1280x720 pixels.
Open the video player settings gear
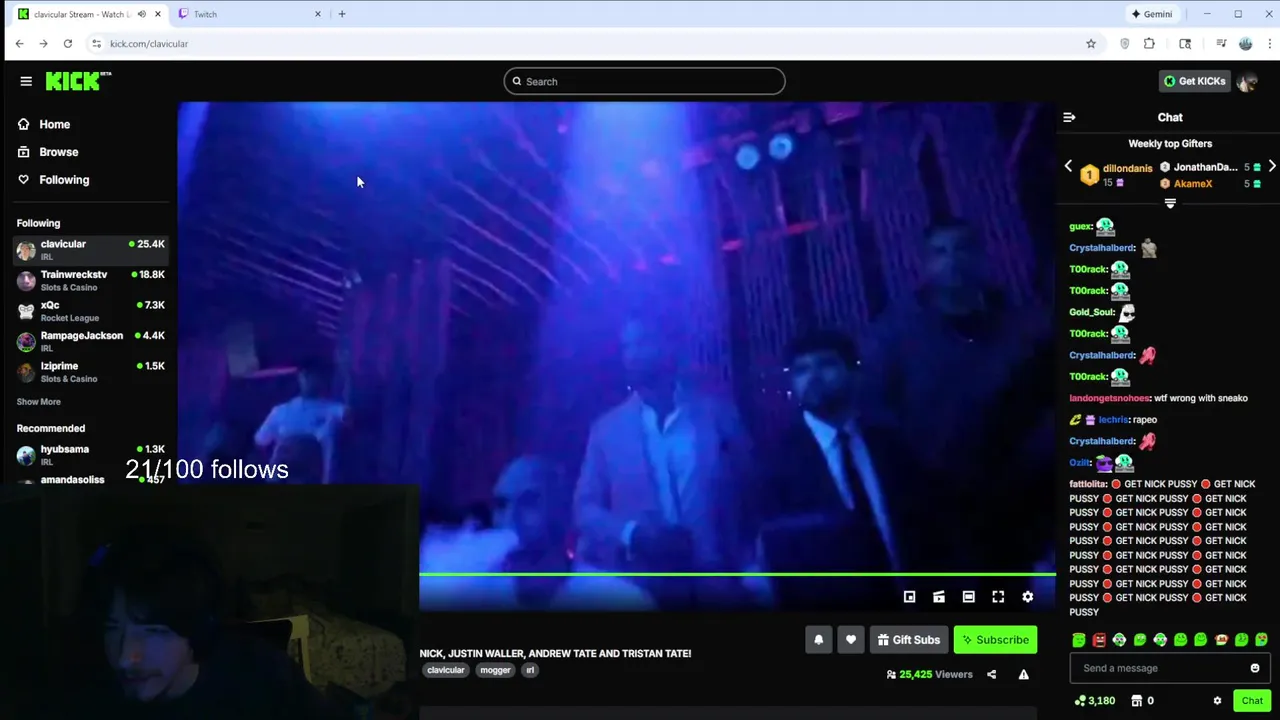1027,597
